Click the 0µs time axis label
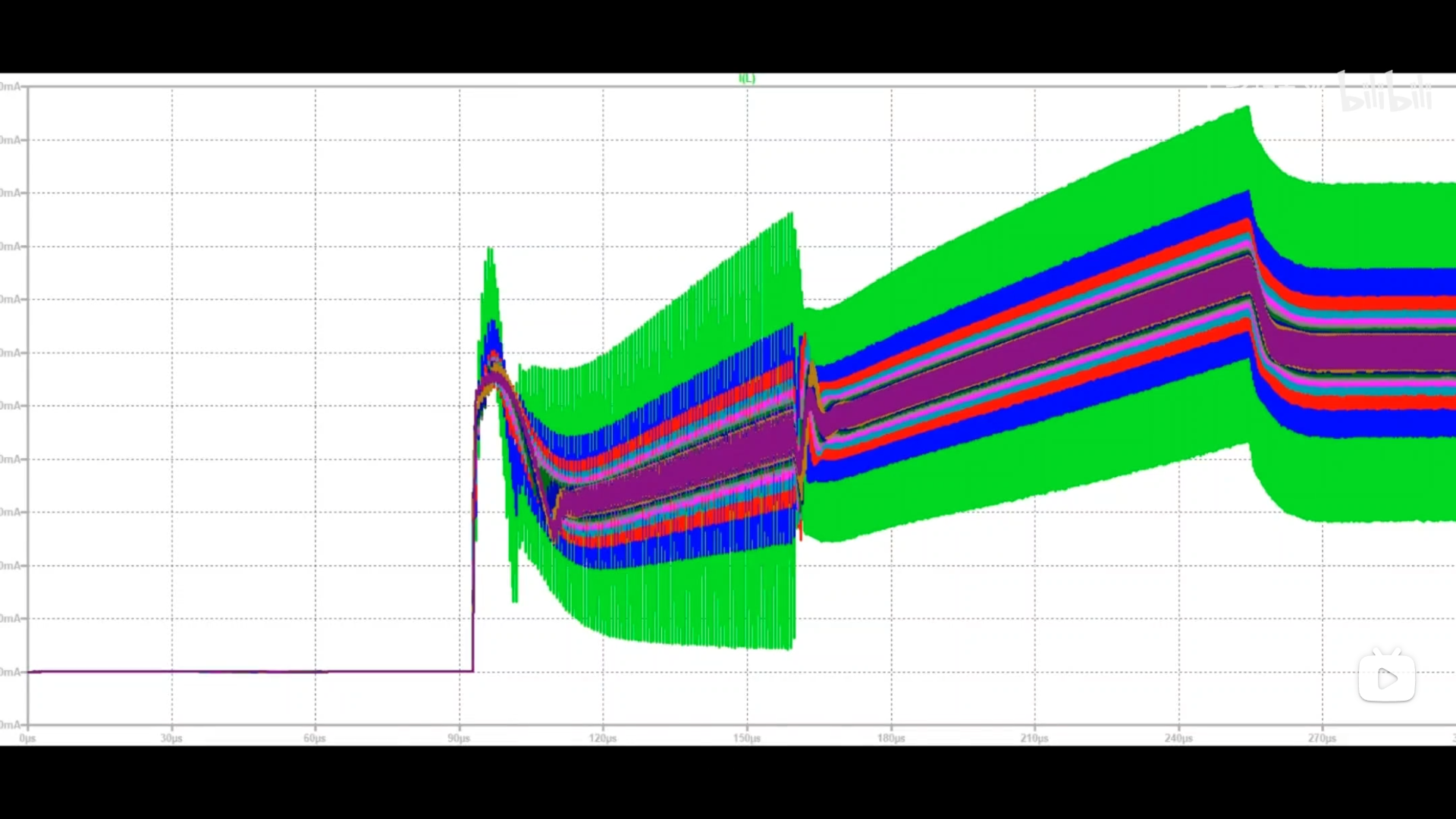 [27, 738]
